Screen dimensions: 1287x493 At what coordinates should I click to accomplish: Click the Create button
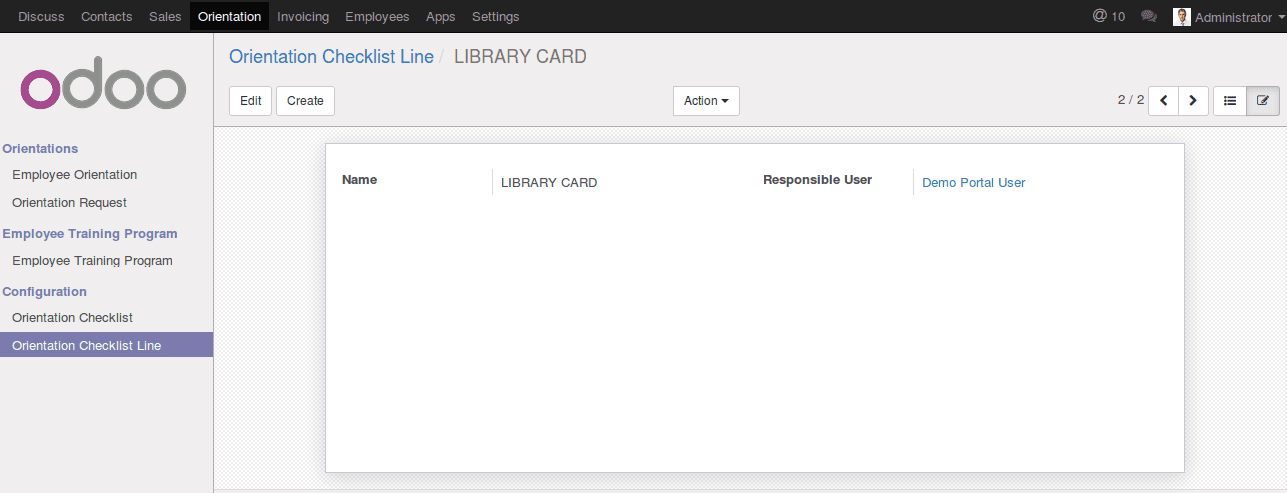[x=305, y=101]
